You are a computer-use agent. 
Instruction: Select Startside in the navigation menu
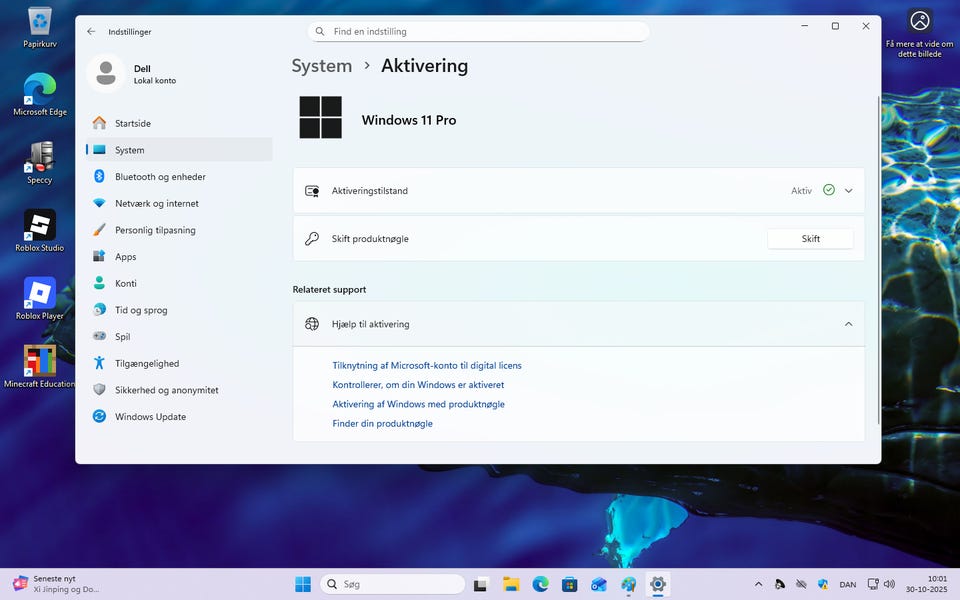[x=132, y=123]
